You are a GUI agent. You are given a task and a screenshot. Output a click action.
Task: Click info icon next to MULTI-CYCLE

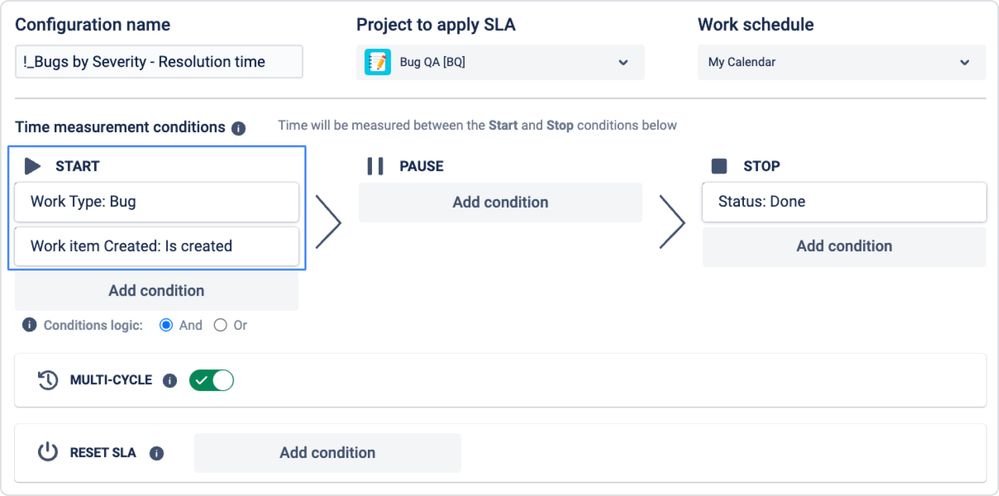[170, 381]
